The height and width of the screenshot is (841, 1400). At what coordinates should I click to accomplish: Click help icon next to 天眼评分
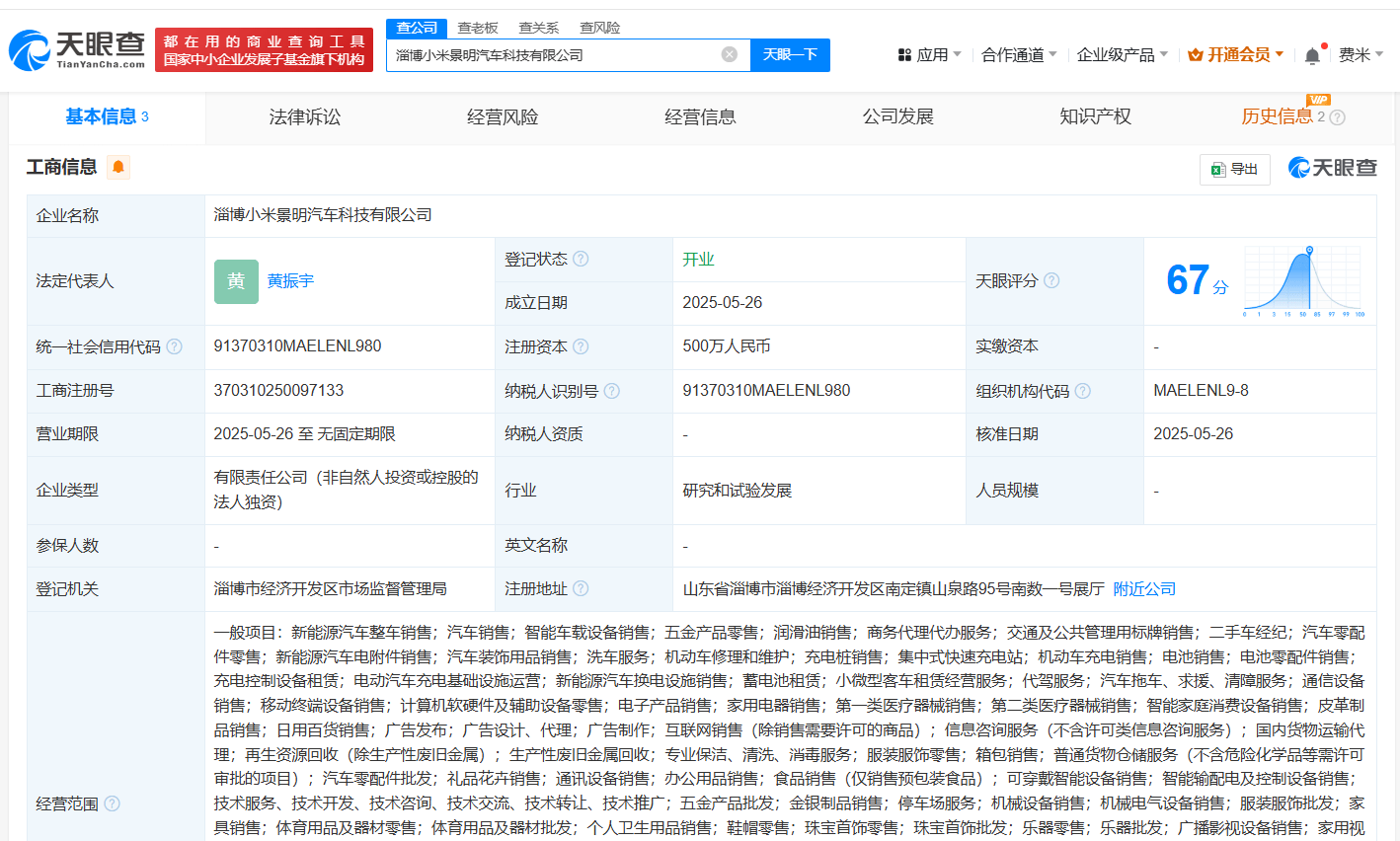[x=1051, y=280]
